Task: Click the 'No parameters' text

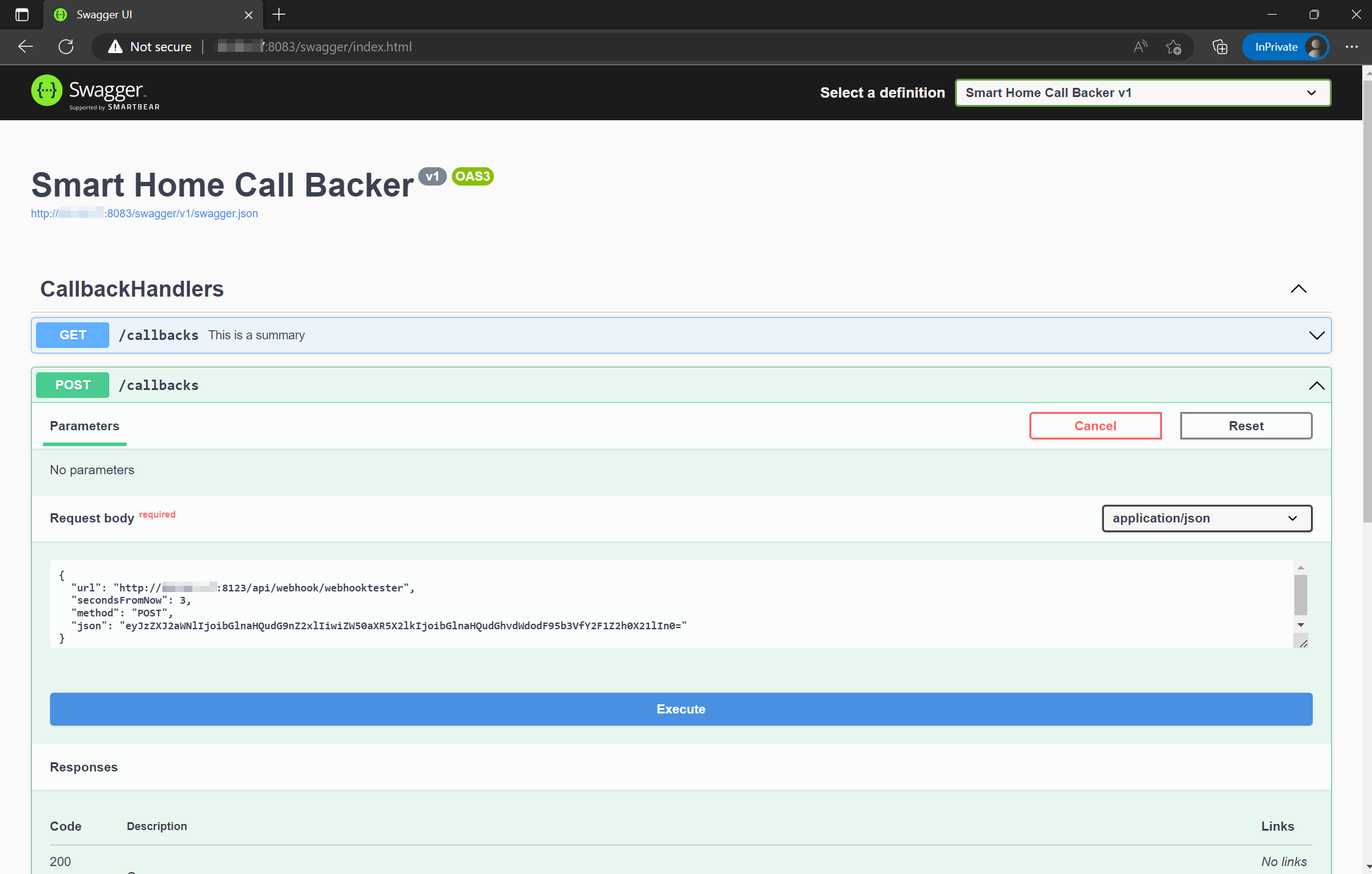Action: (92, 470)
